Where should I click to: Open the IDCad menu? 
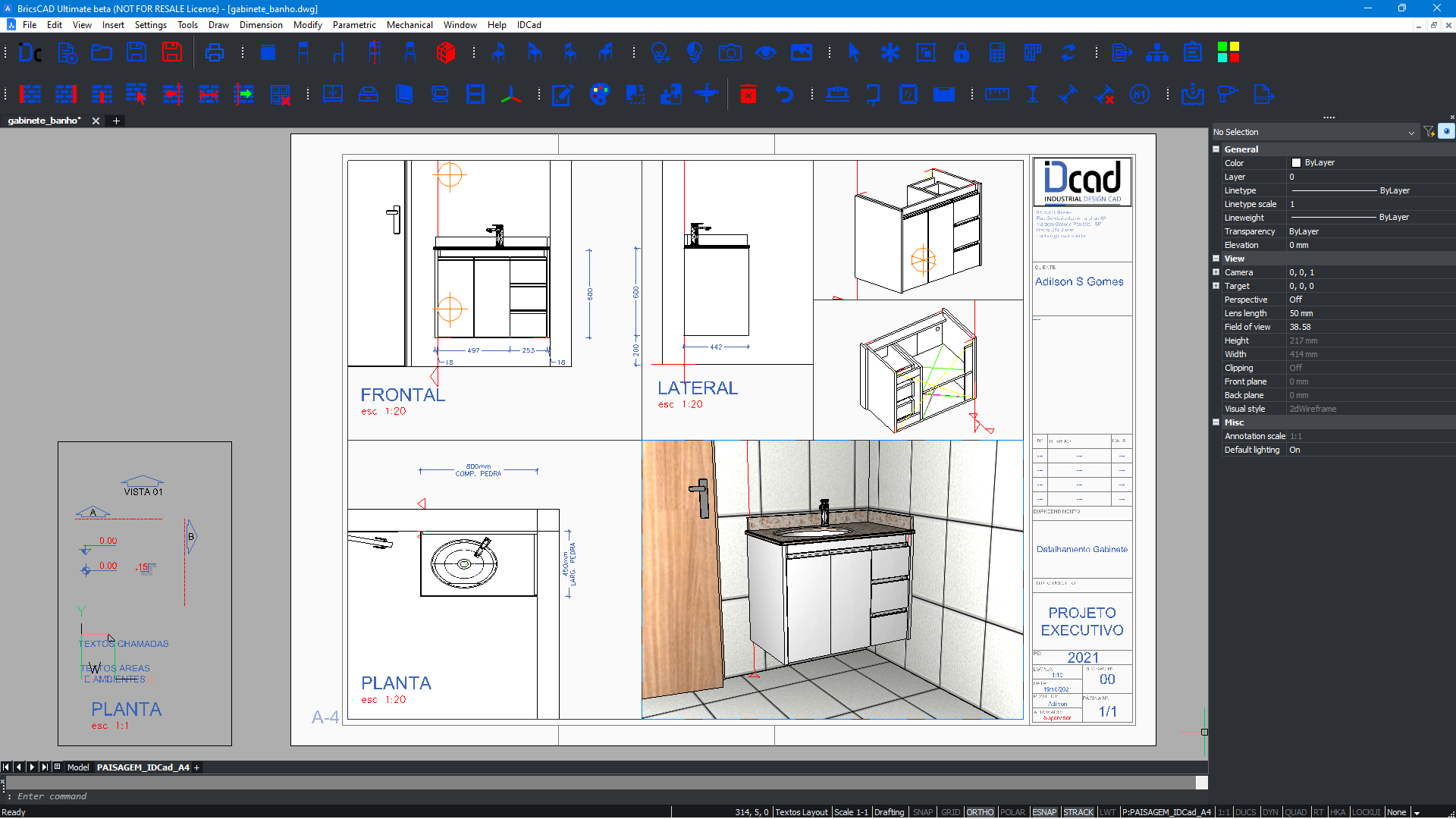click(529, 25)
